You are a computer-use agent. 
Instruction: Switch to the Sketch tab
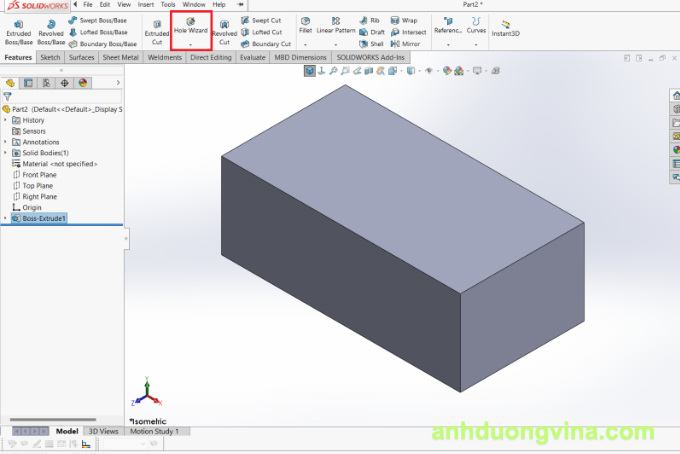pos(50,58)
